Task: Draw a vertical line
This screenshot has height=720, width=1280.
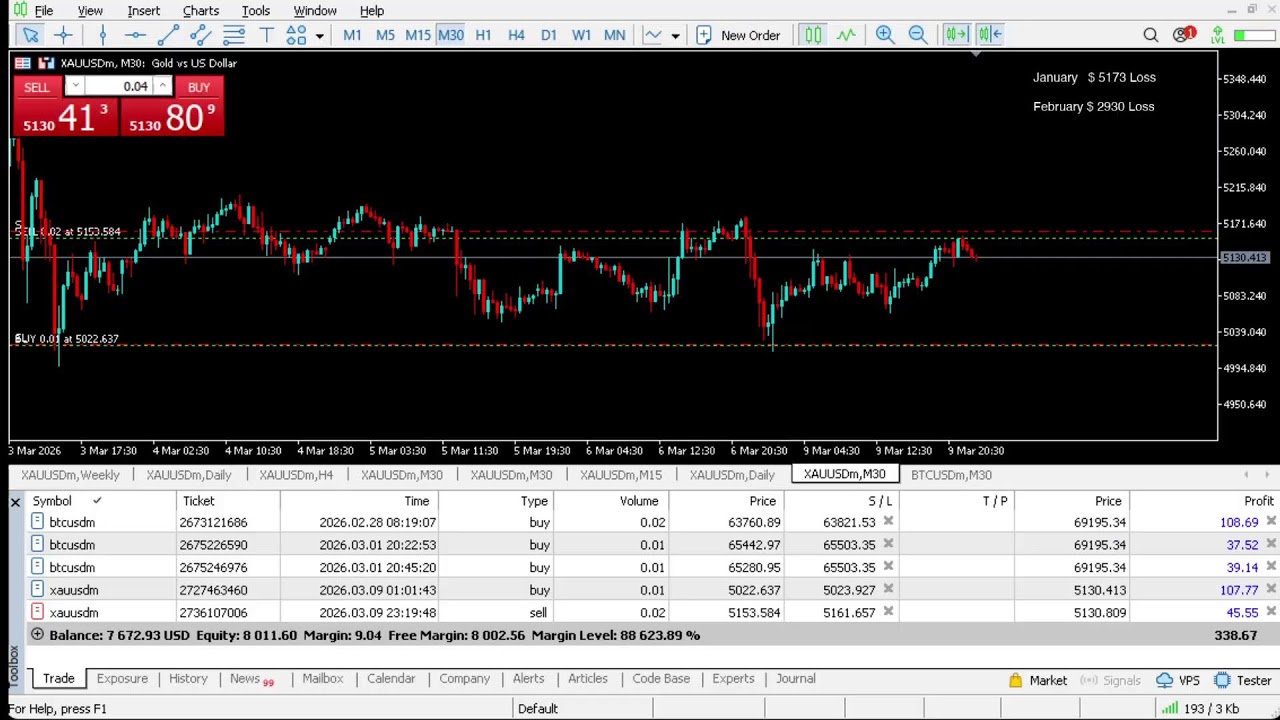Action: pyautogui.click(x=102, y=35)
